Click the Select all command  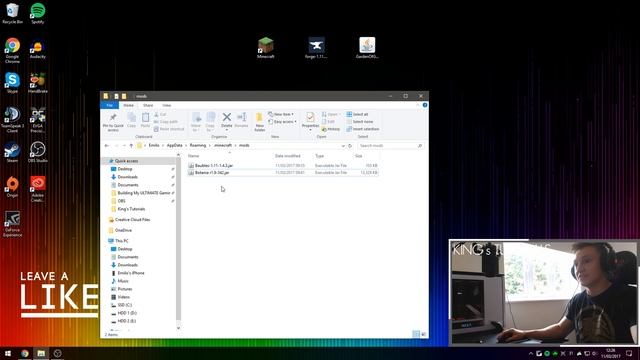click(357, 114)
